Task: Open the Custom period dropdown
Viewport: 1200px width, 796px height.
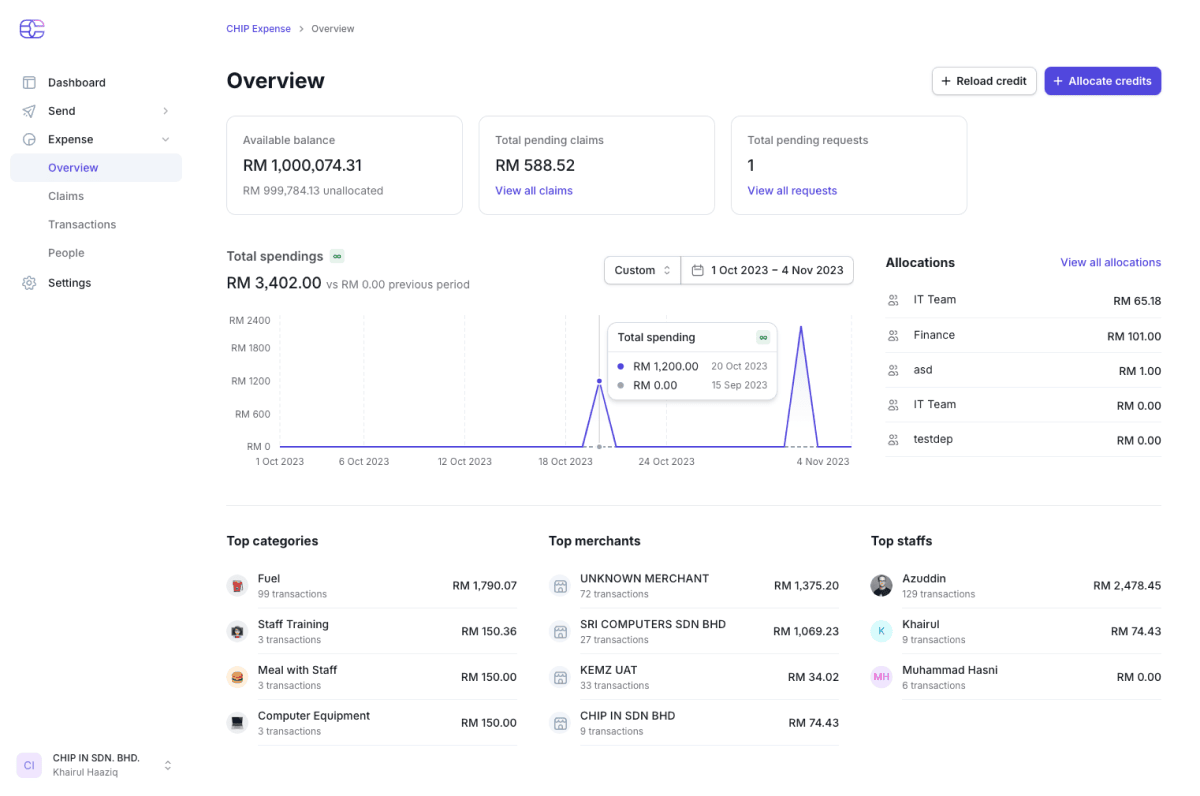Action: [x=642, y=270]
